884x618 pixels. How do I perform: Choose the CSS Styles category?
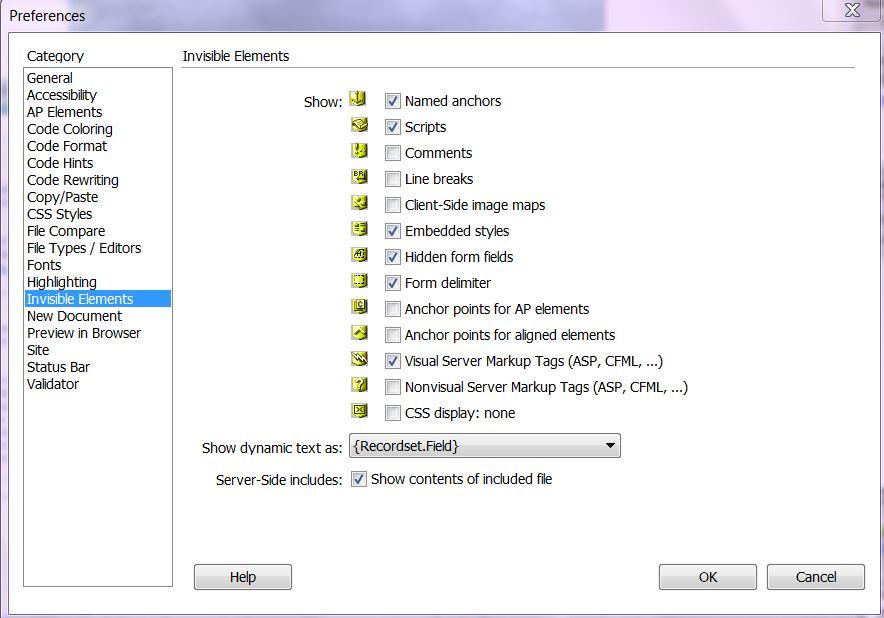tap(98, 214)
